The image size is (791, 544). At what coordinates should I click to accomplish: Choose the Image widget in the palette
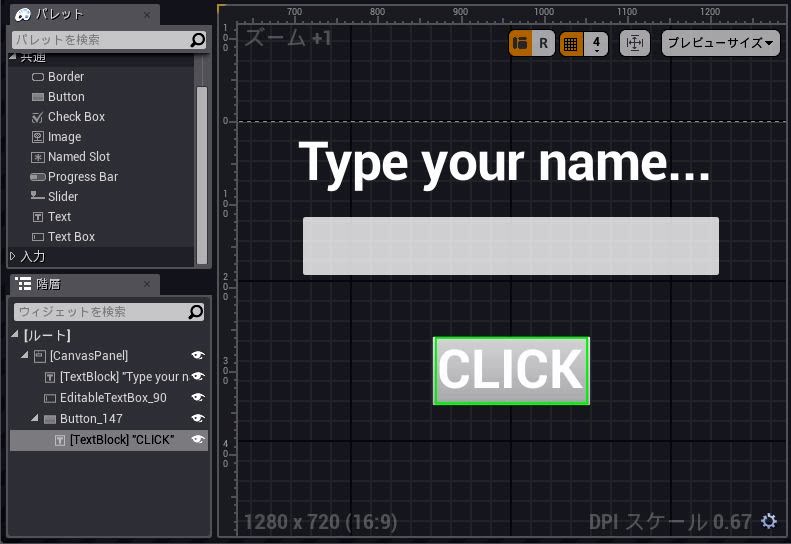[x=64, y=137]
